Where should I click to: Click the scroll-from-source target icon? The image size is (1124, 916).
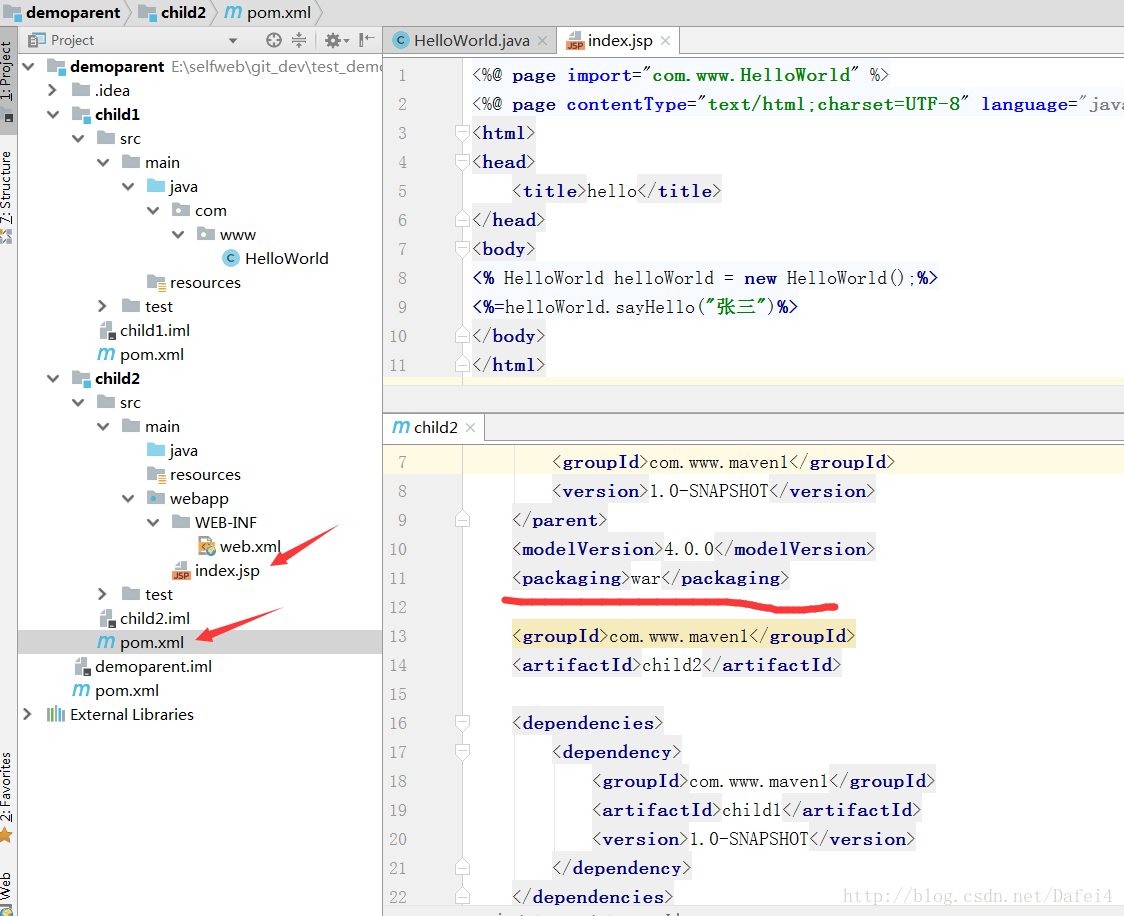coord(274,40)
